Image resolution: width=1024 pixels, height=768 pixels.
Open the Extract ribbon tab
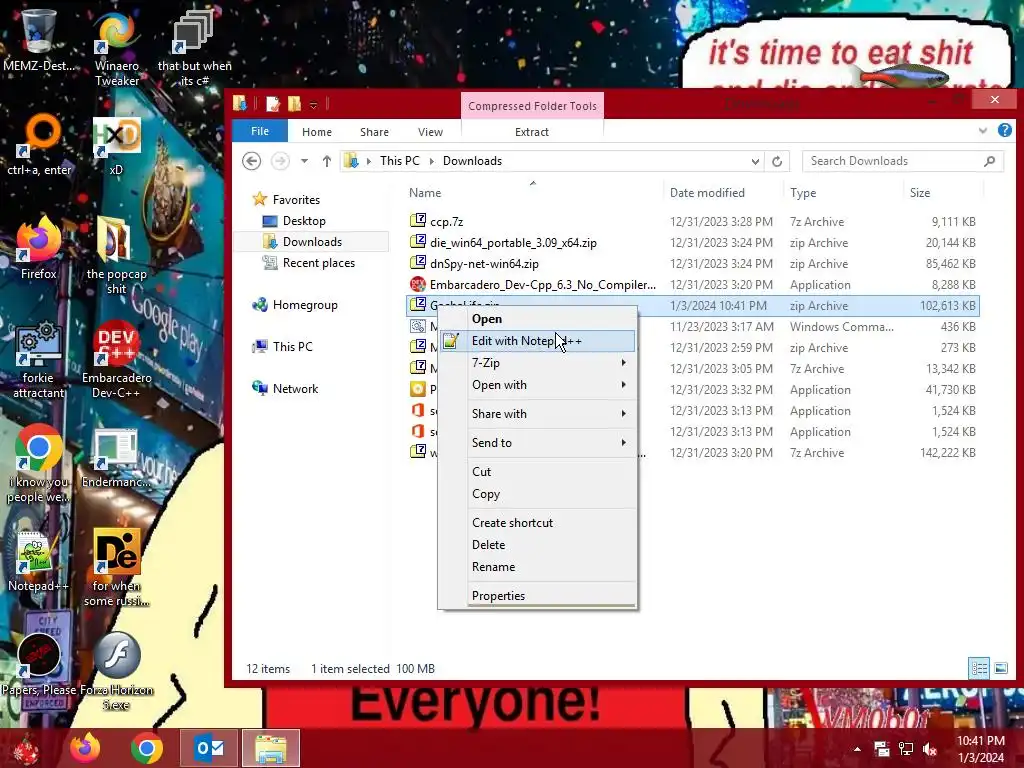532,132
